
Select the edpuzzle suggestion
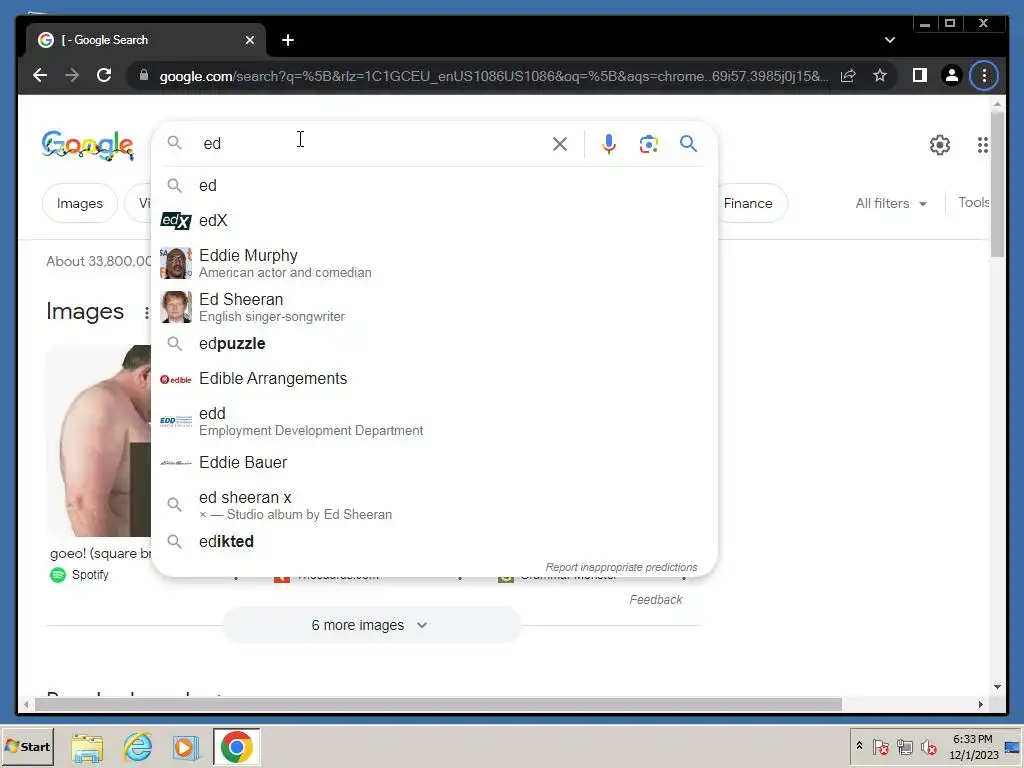(434, 344)
